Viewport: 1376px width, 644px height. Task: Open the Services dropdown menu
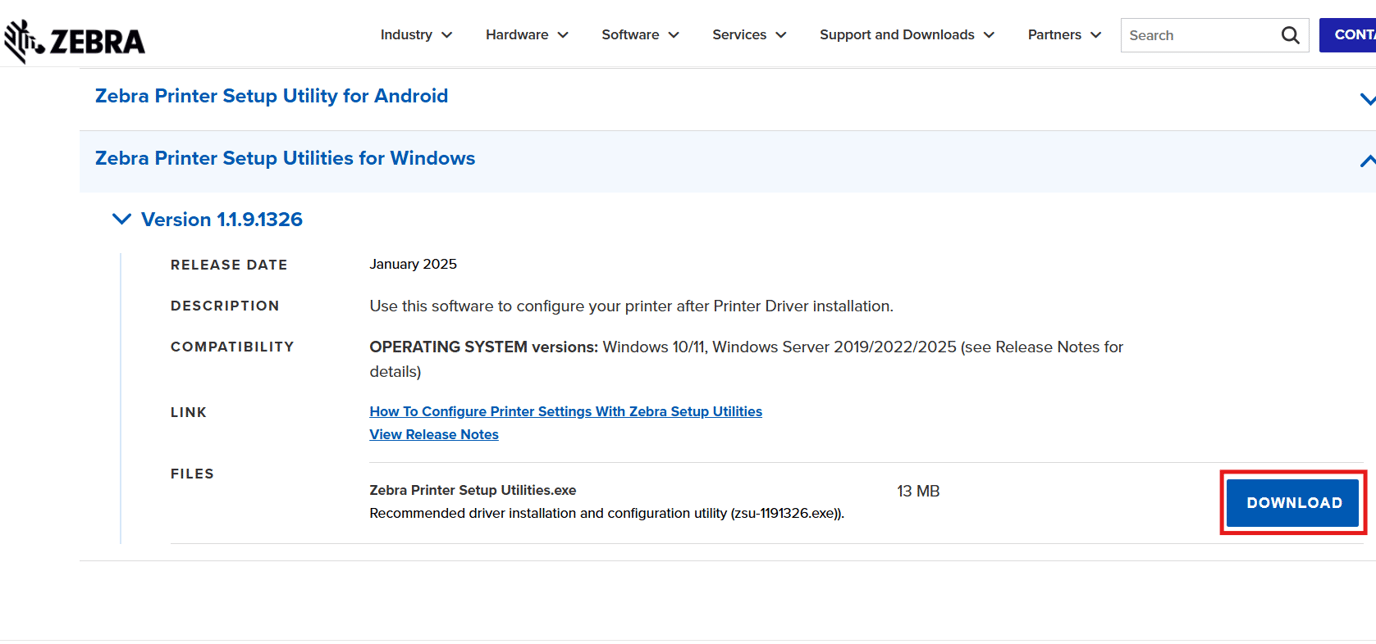[749, 35]
